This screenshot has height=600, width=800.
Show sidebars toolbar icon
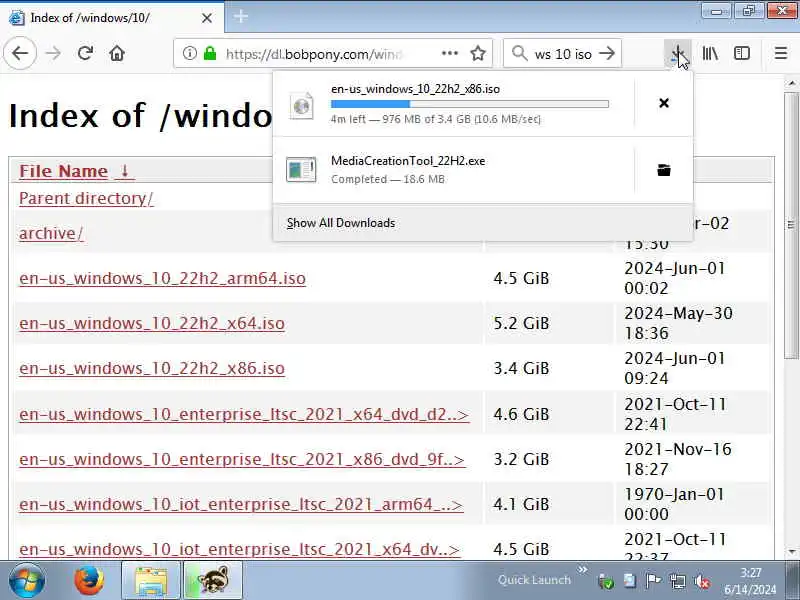[742, 53]
